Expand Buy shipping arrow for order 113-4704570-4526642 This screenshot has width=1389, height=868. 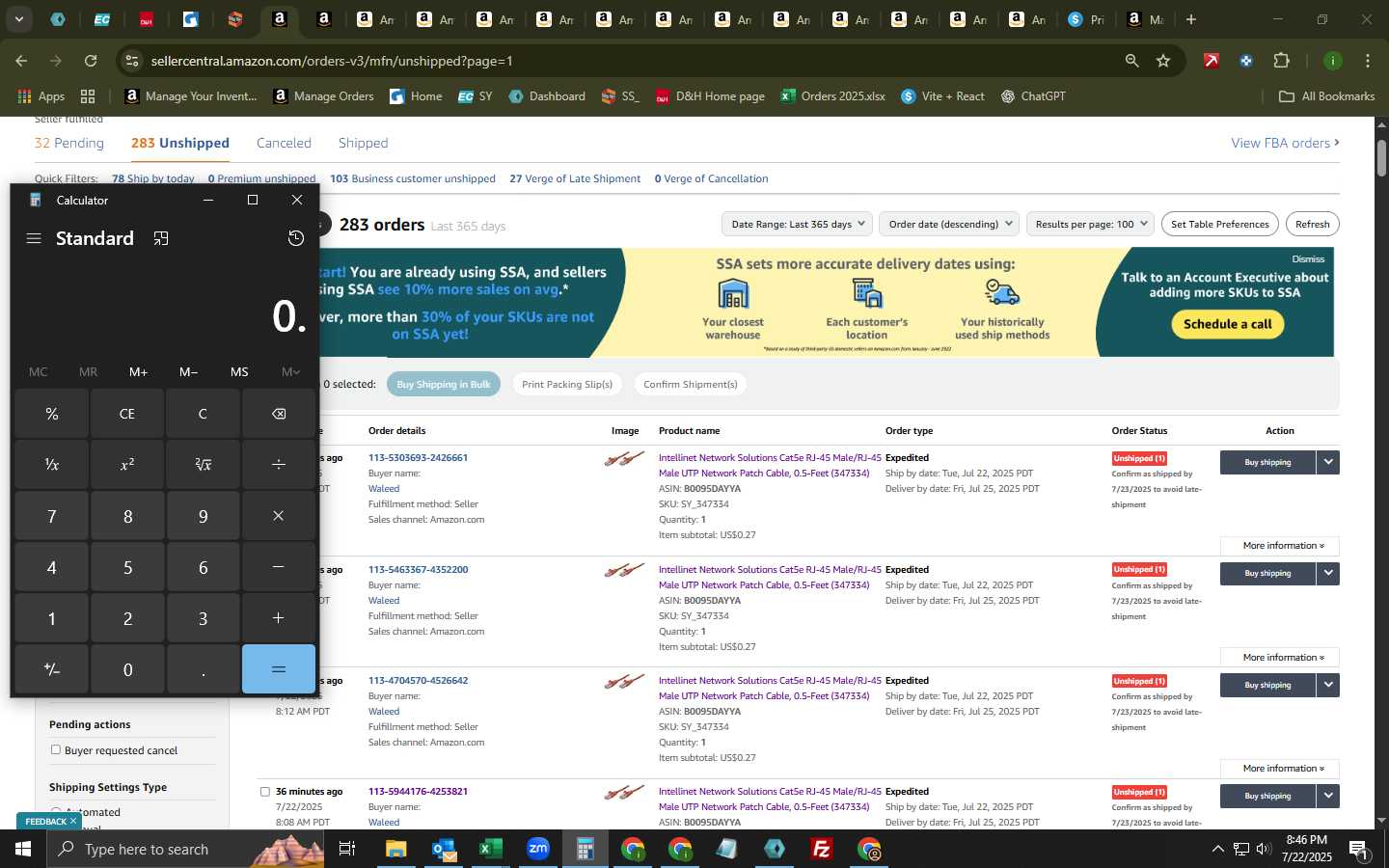click(x=1328, y=685)
